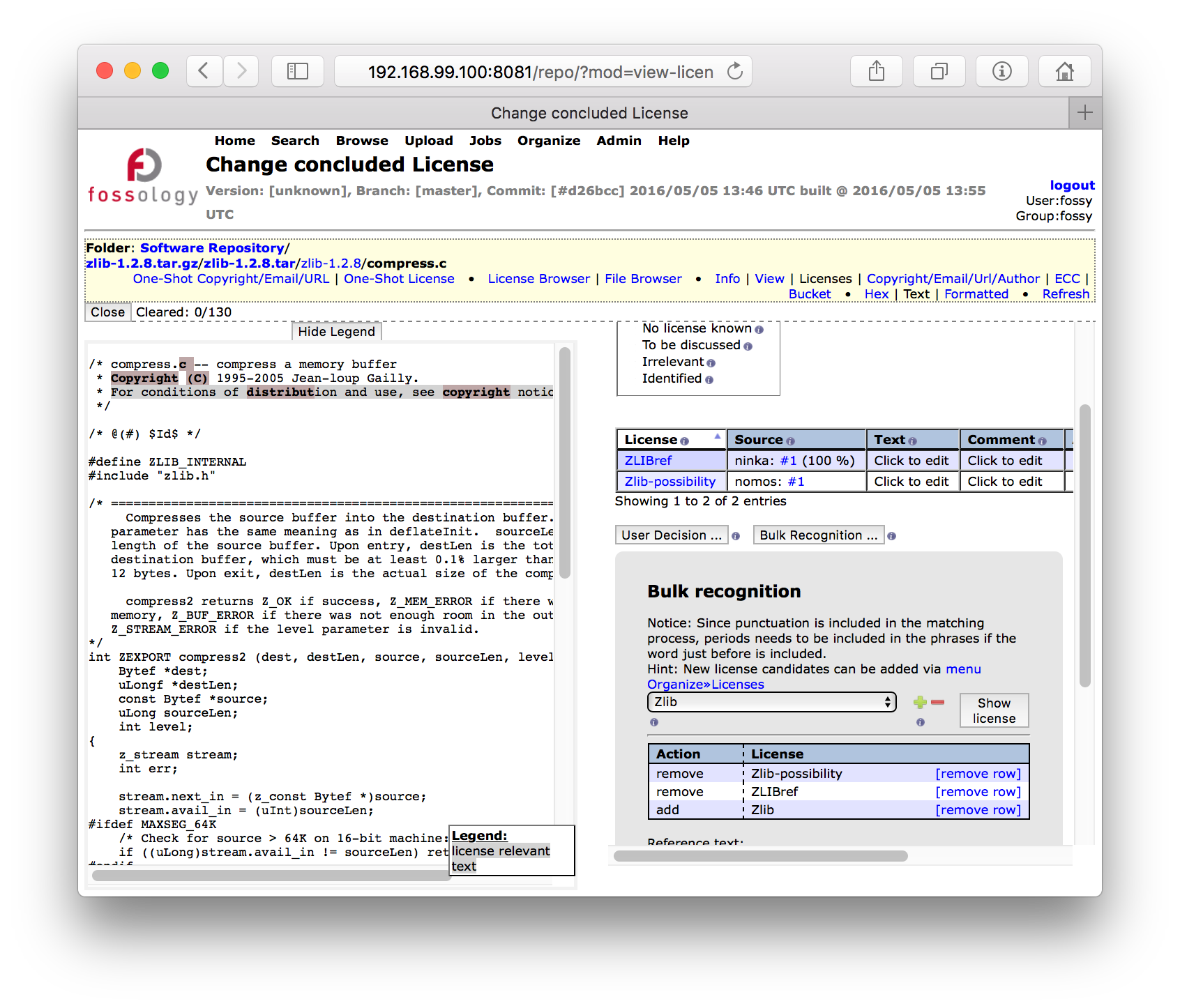Click info icon in License column header

click(684, 441)
